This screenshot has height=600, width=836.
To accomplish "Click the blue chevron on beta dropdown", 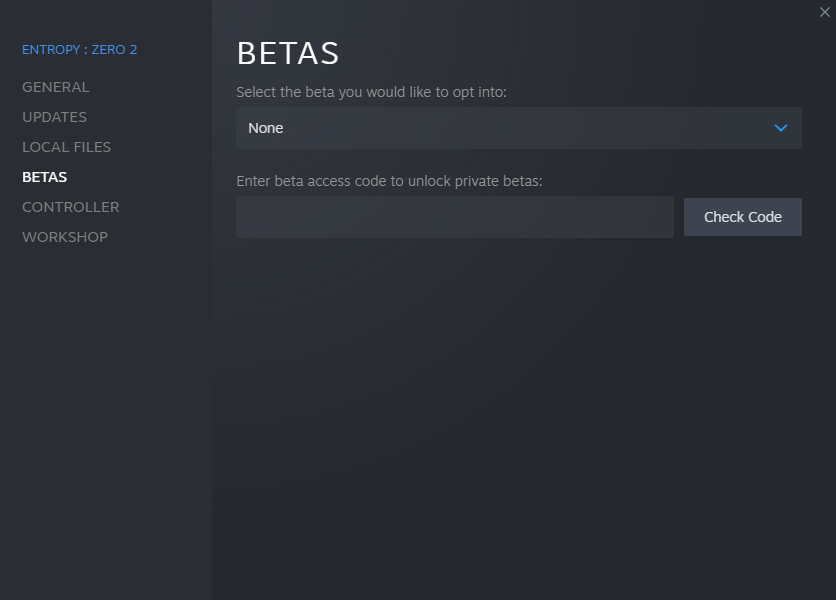I will (781, 128).
